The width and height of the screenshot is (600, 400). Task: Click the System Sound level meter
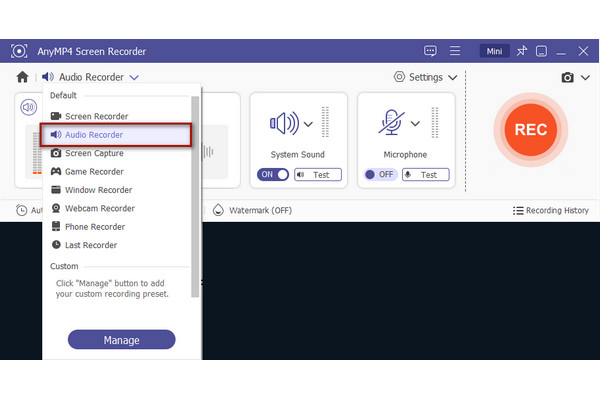(x=325, y=122)
